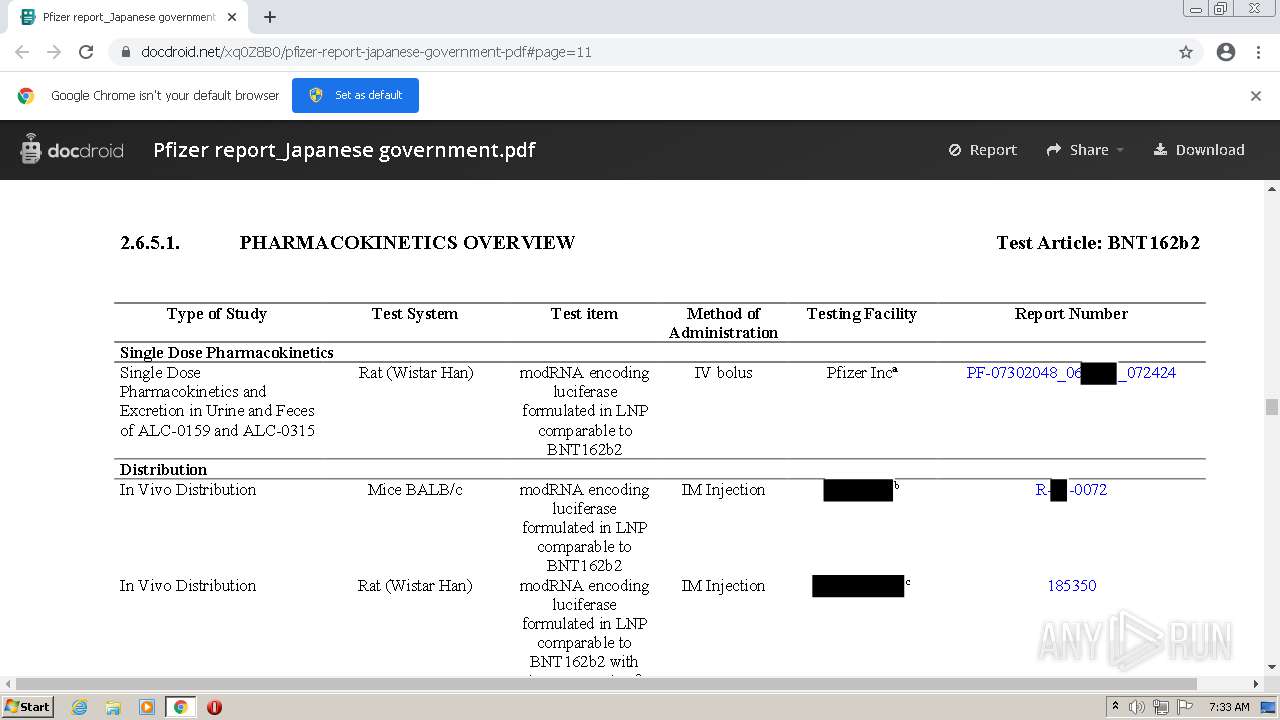1280x720 pixels.
Task: Open report link ending in 072424
Action: [x=1147, y=373]
